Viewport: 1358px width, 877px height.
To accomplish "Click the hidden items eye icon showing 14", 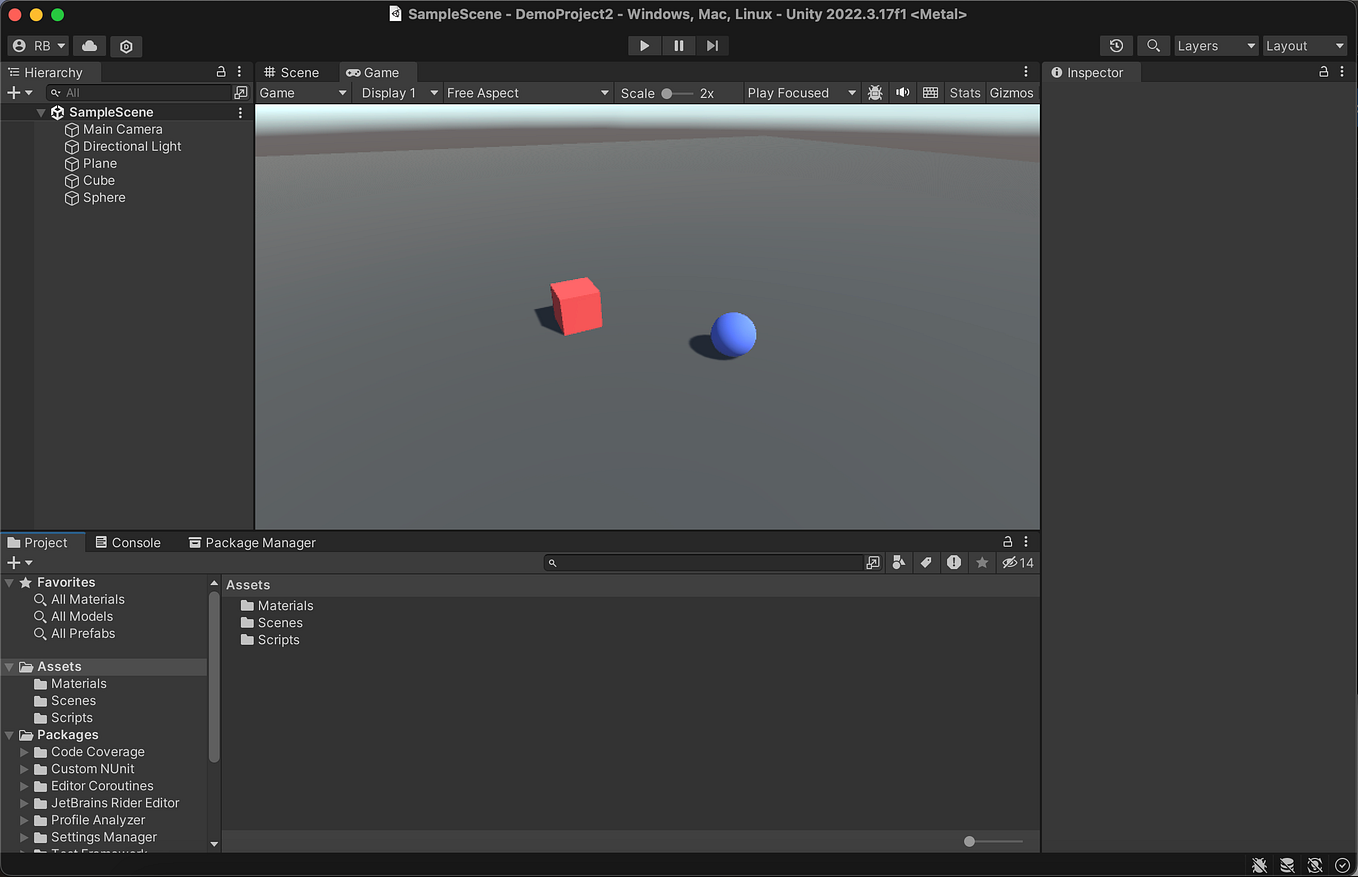I will click(1018, 562).
